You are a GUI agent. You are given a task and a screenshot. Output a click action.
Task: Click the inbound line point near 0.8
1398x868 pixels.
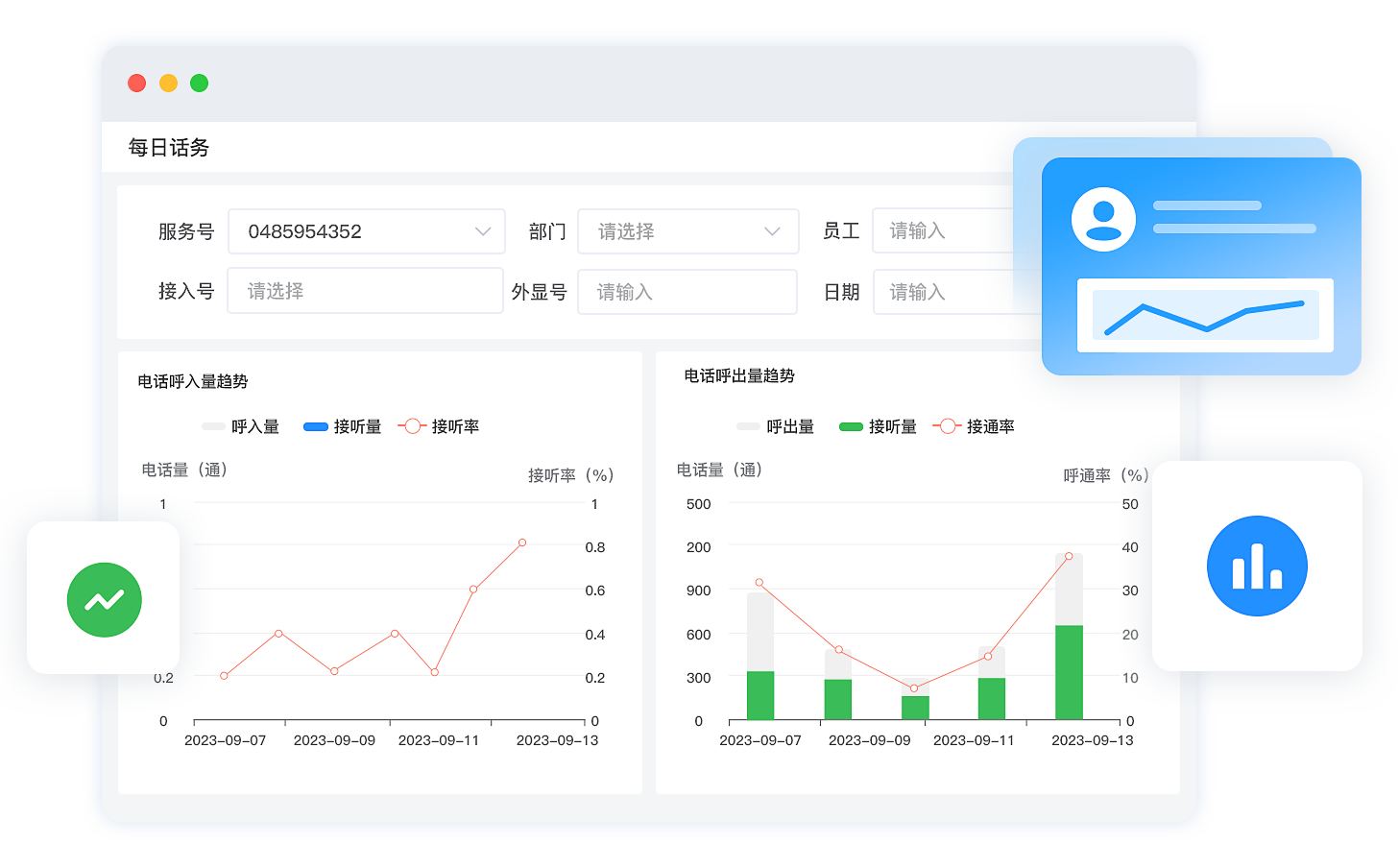pyautogui.click(x=522, y=542)
